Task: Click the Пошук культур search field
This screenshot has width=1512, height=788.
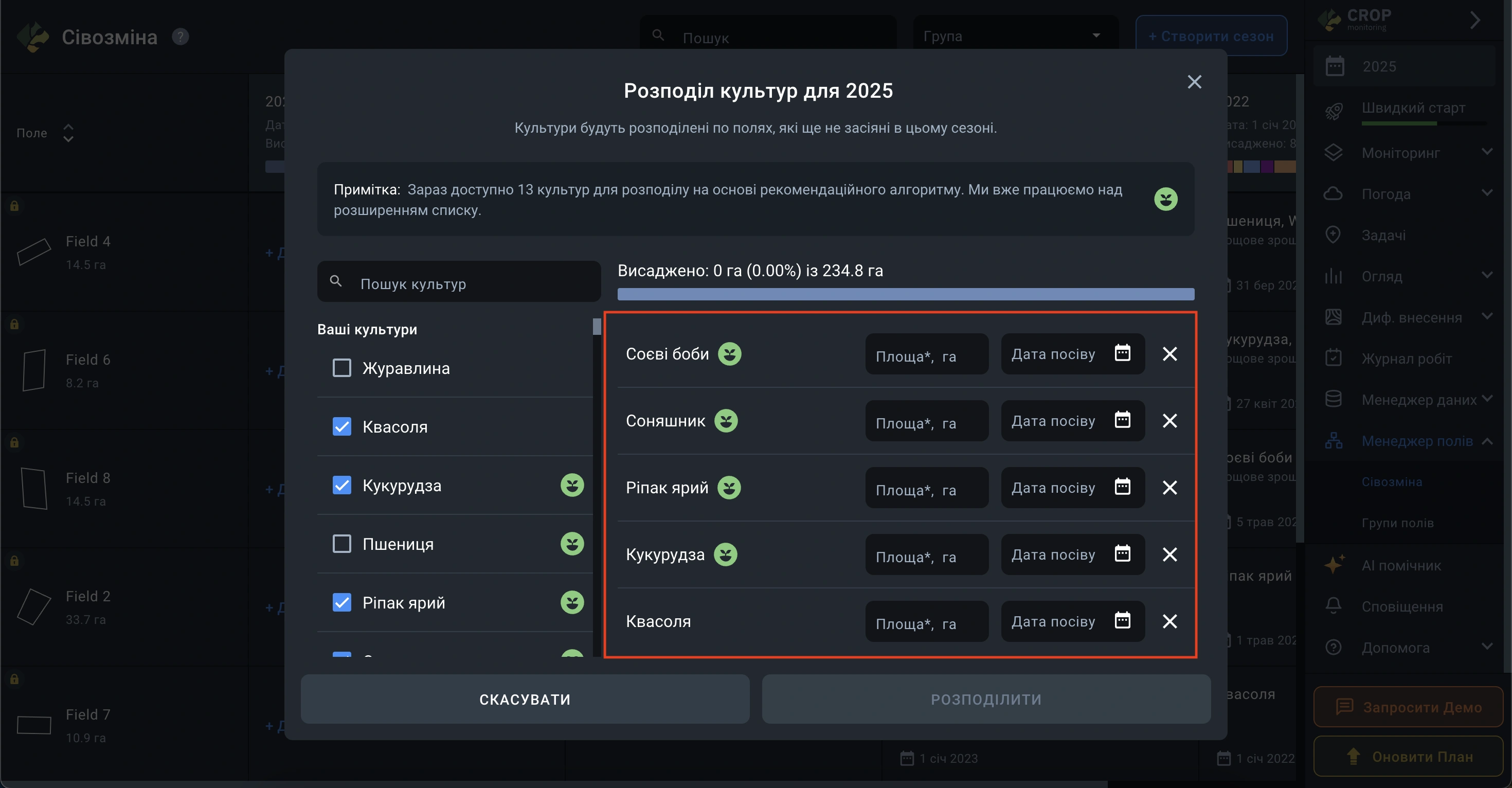Action: [x=458, y=283]
